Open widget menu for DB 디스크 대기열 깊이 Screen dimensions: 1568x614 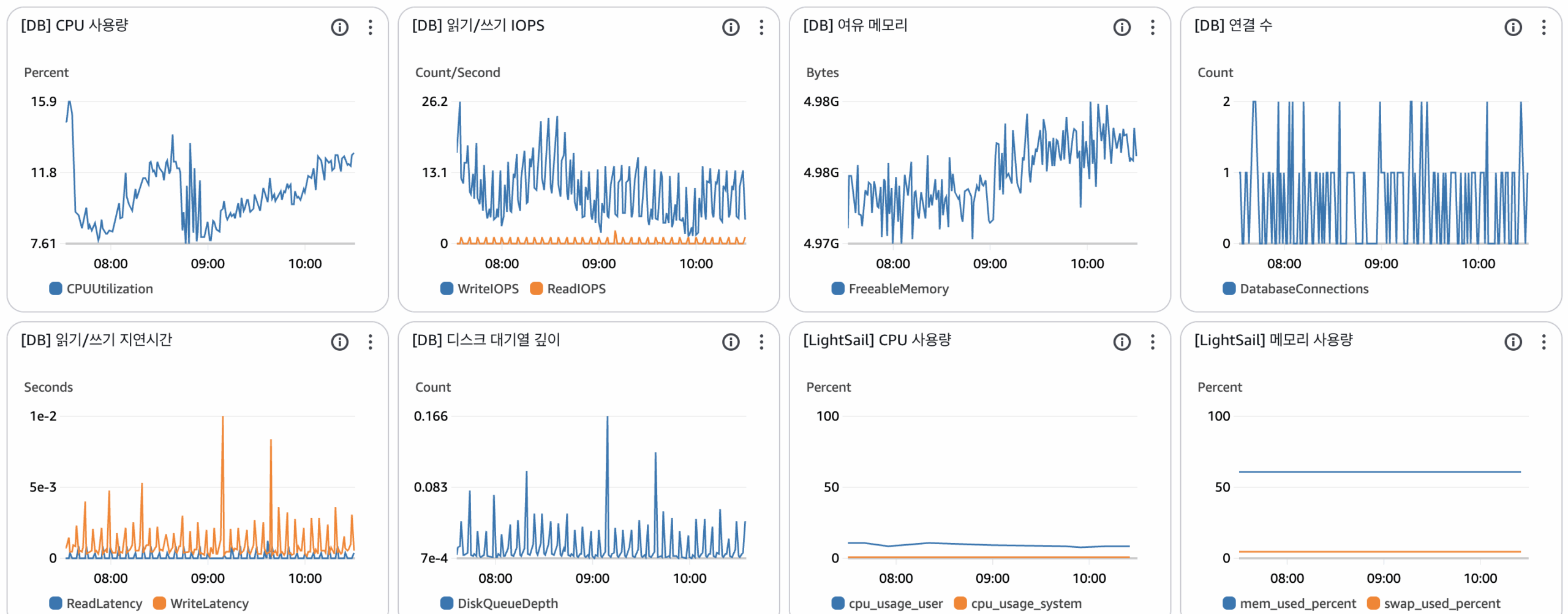click(761, 342)
